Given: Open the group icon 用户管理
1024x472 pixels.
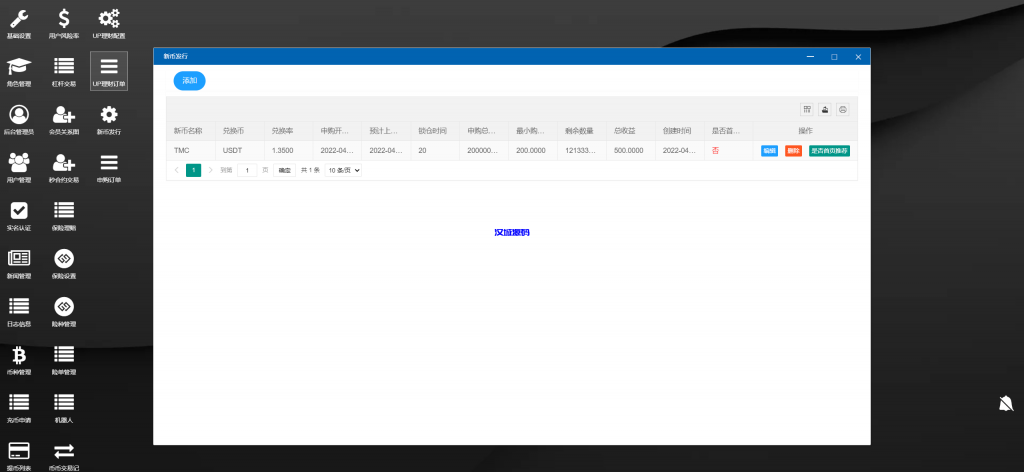Looking at the screenshot, I should (19, 168).
